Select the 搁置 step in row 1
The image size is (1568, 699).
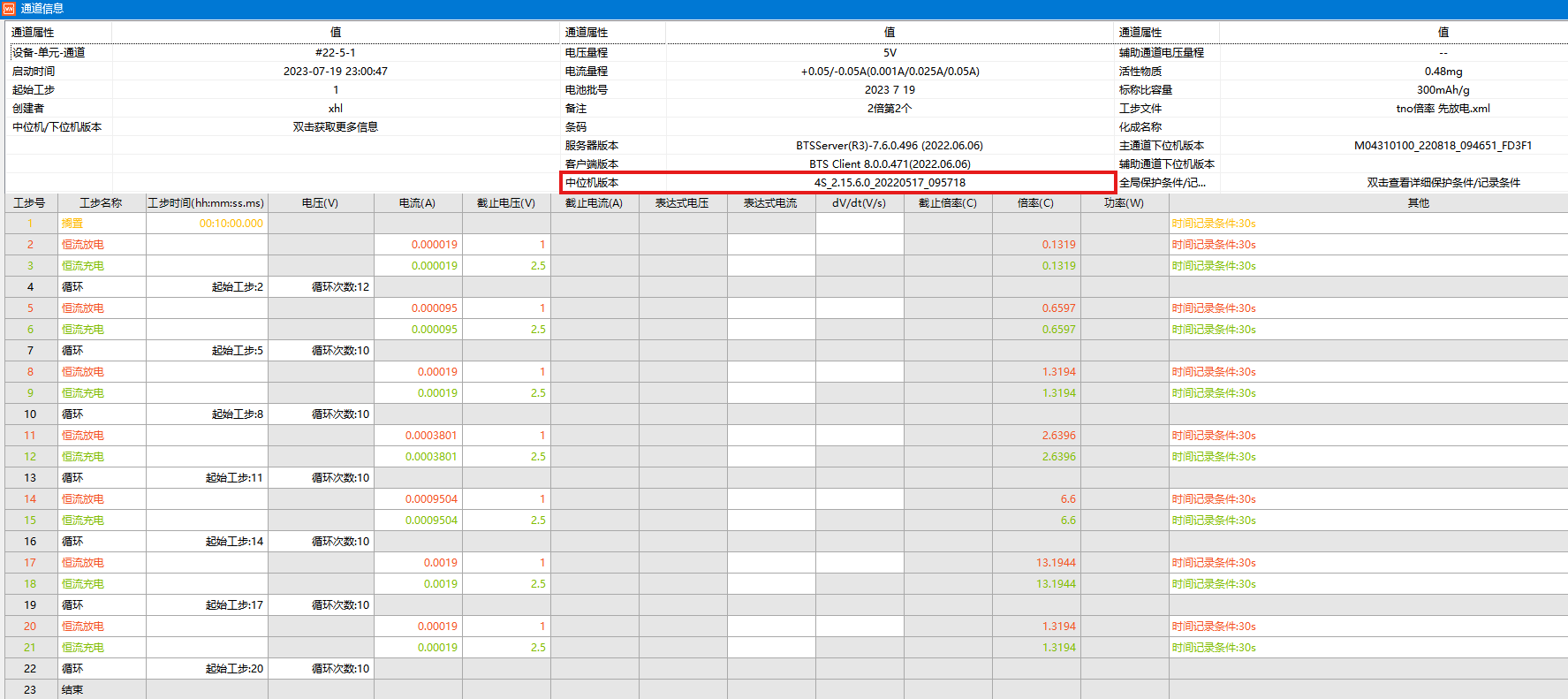[72, 224]
